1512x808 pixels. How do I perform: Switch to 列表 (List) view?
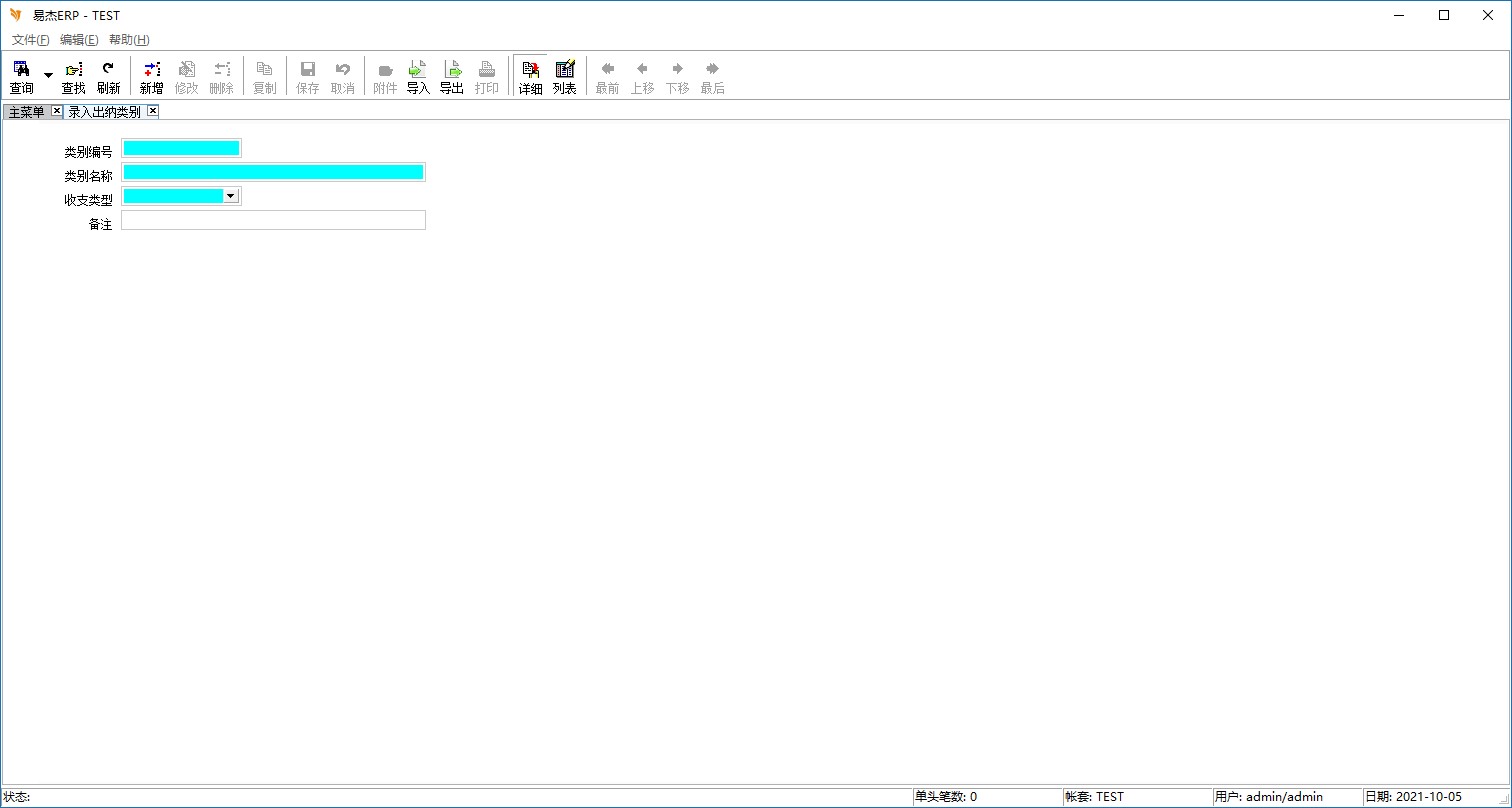pyautogui.click(x=565, y=77)
